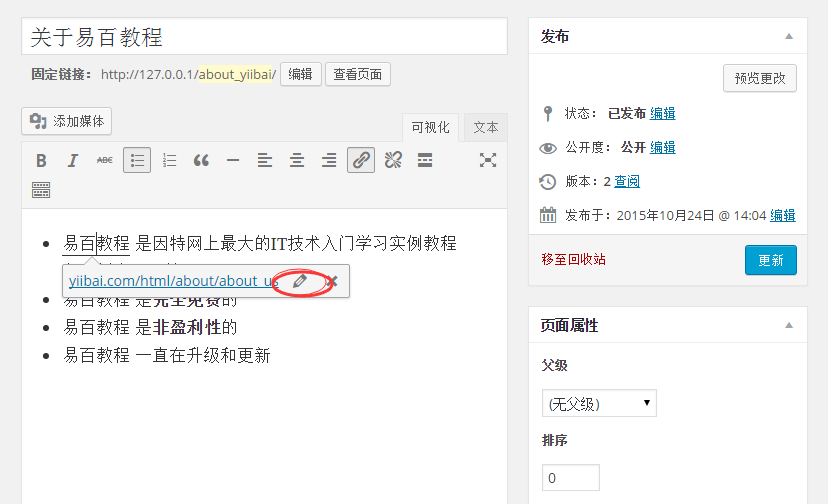Click the Add Media button (添加媒体)
Screen dimensions: 828x504
coord(67,121)
